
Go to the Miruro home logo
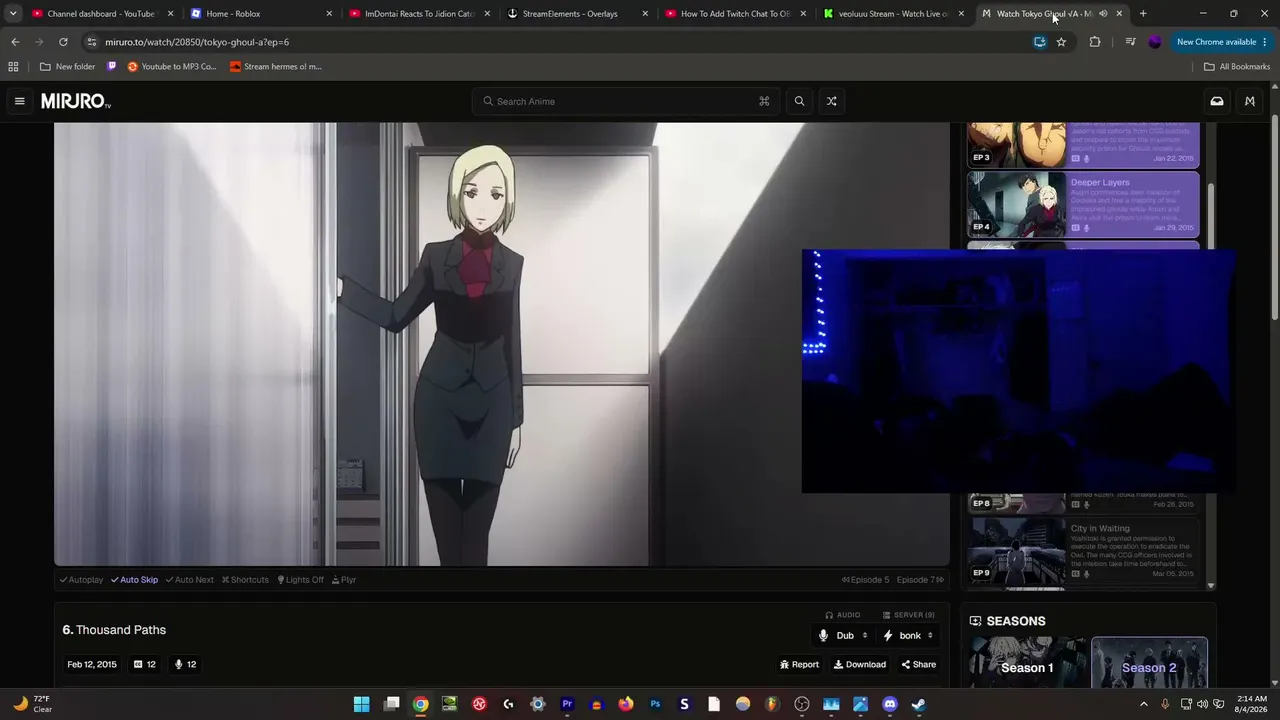point(76,101)
